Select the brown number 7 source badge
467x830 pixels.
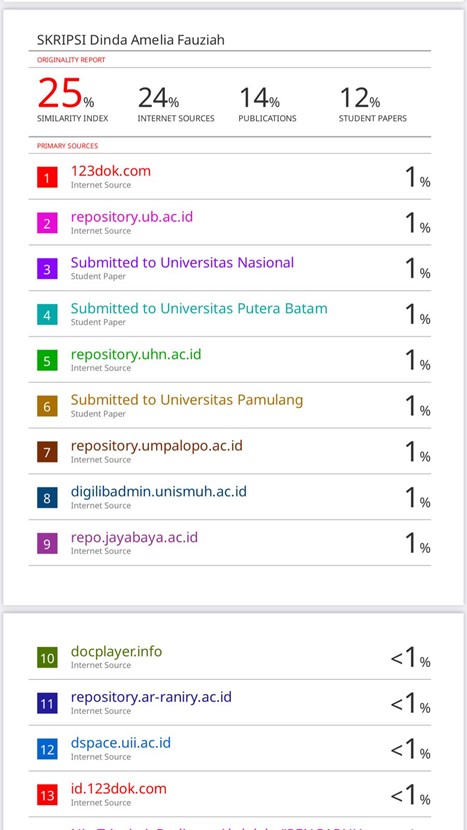(x=47, y=452)
